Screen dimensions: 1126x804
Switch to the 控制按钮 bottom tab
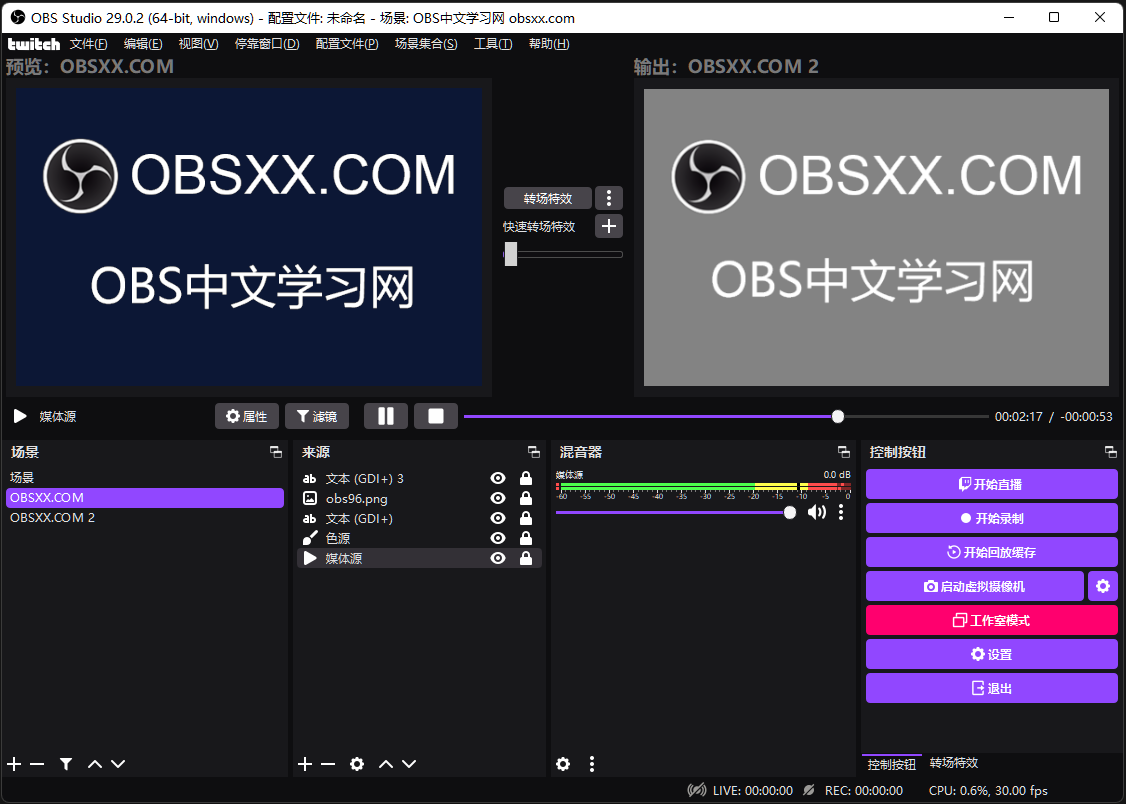[891, 764]
